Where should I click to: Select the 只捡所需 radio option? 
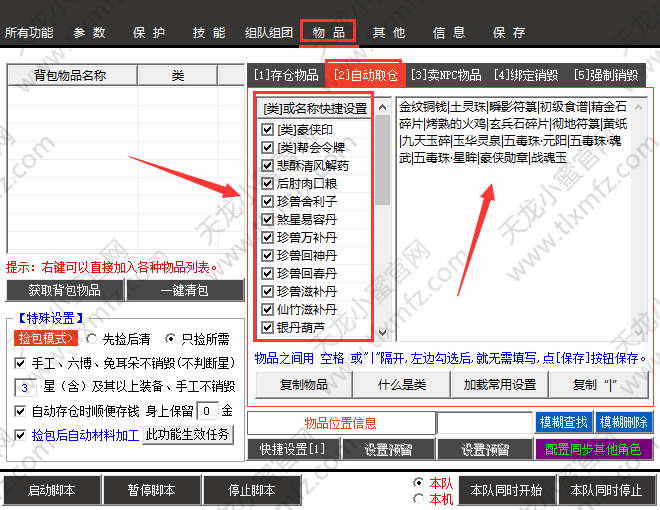click(x=170, y=338)
